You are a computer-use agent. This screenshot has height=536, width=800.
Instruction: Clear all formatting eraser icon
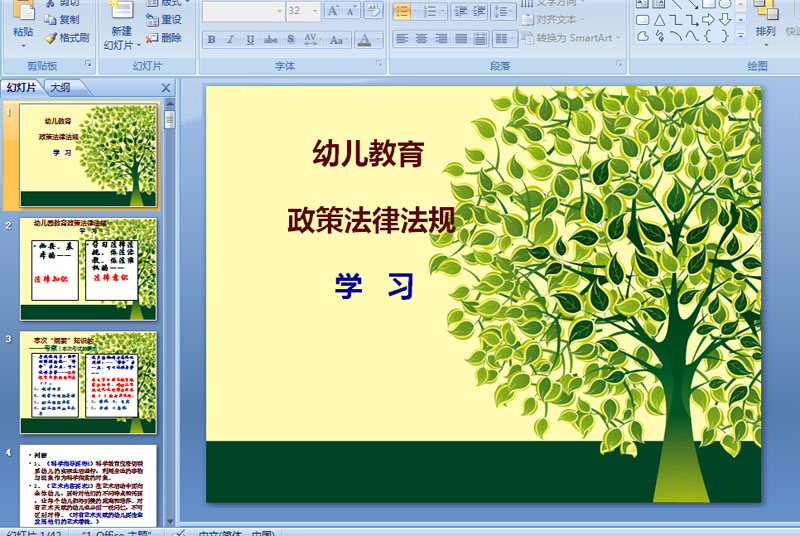coord(373,11)
